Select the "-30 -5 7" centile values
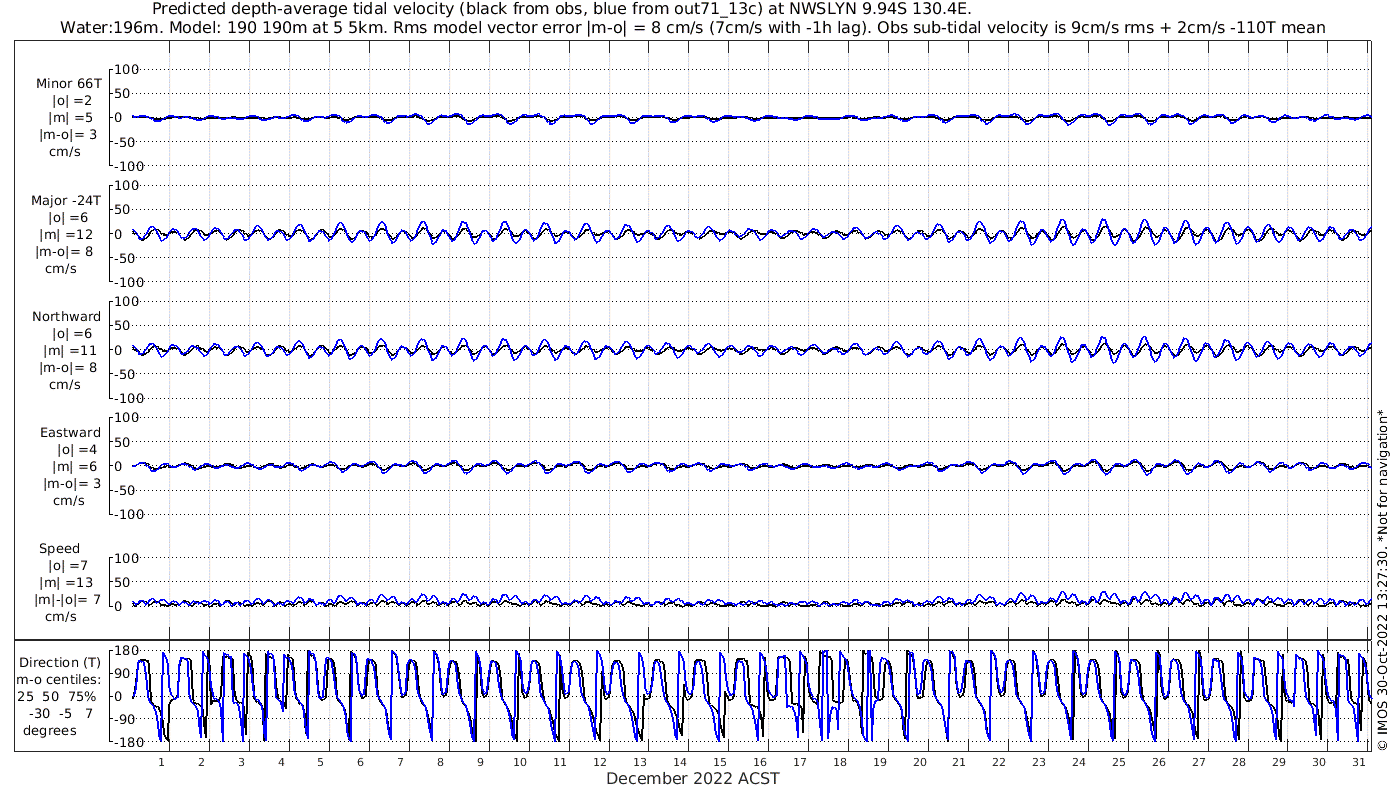The image size is (1400, 800). pyautogui.click(x=60, y=713)
